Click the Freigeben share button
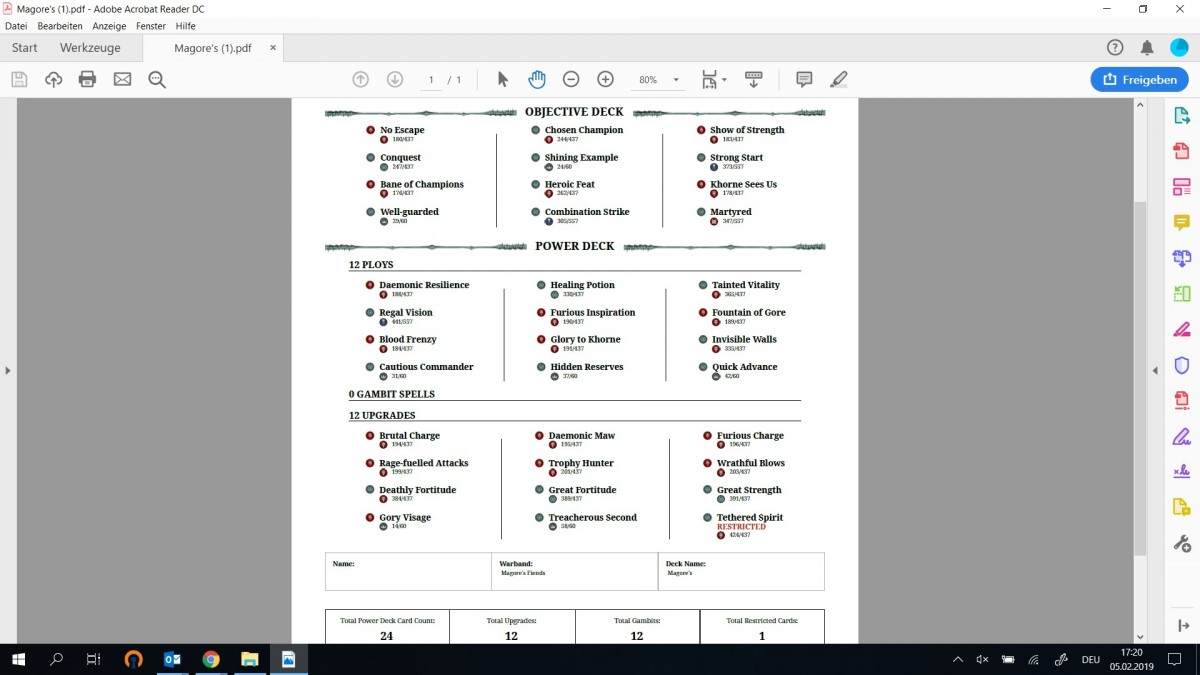 1139,79
